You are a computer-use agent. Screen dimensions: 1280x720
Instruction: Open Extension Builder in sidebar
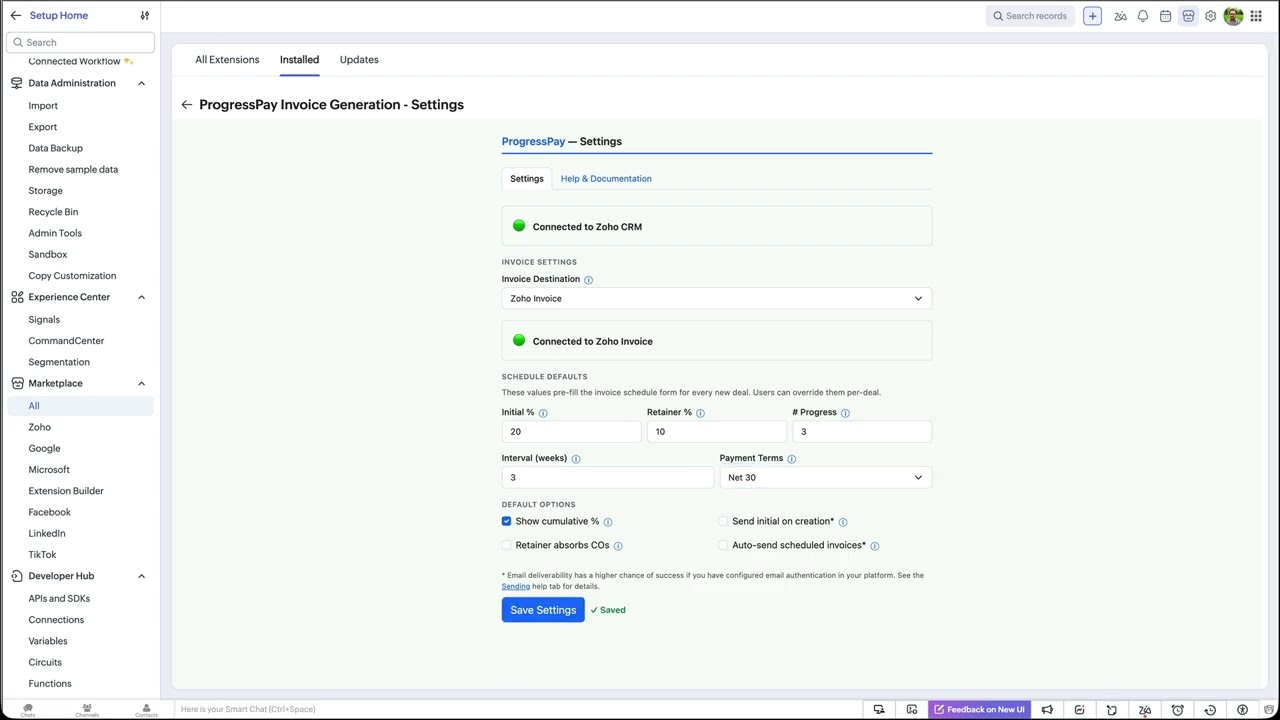66,491
